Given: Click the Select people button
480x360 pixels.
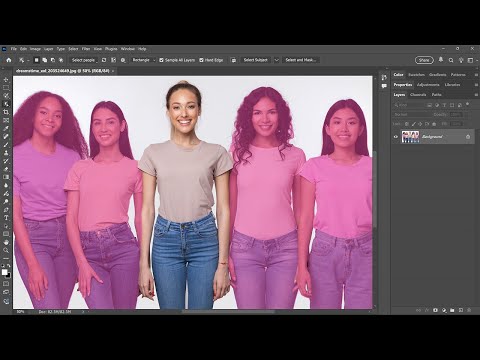Looking at the screenshot, I should 84,60.
